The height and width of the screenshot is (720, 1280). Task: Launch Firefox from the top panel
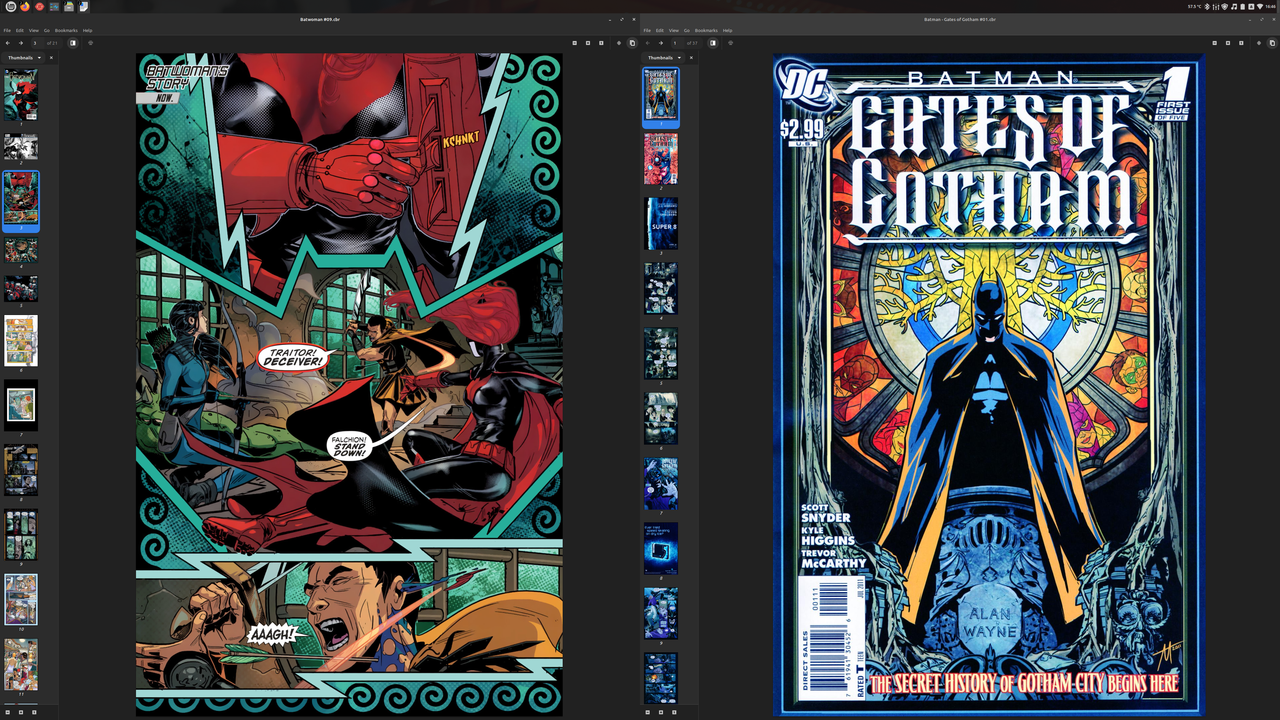pyautogui.click(x=25, y=6)
